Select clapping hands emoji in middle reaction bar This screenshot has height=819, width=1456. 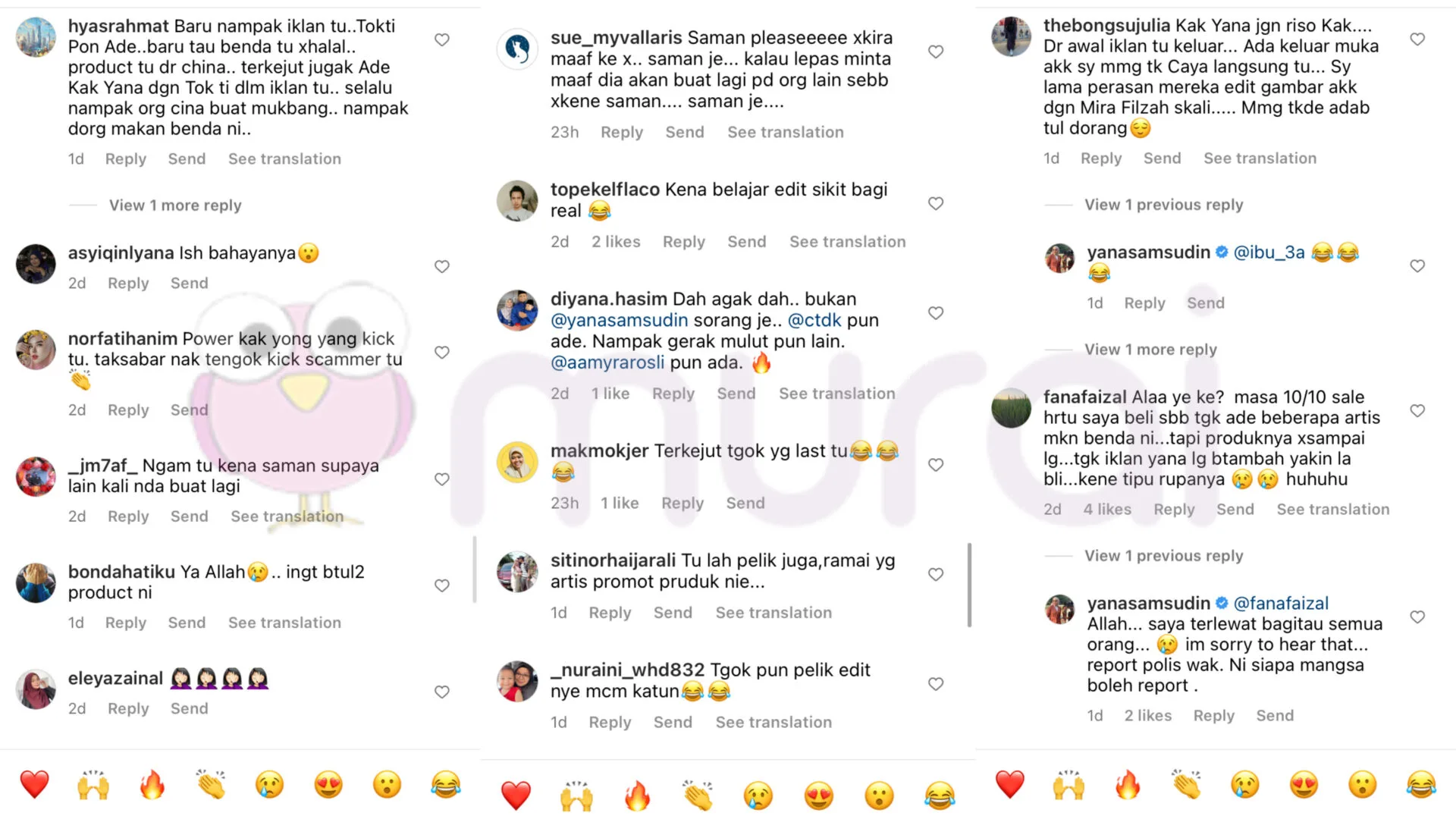(698, 795)
